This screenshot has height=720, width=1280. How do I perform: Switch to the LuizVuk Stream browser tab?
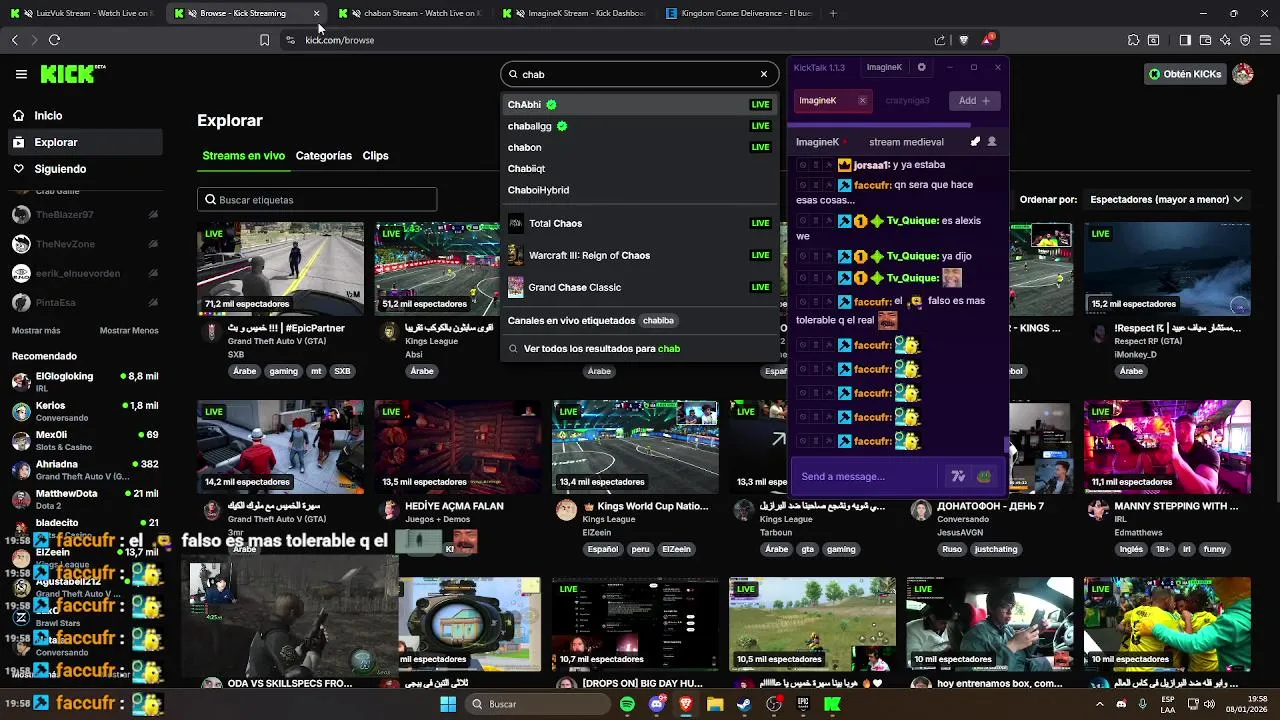tap(83, 13)
